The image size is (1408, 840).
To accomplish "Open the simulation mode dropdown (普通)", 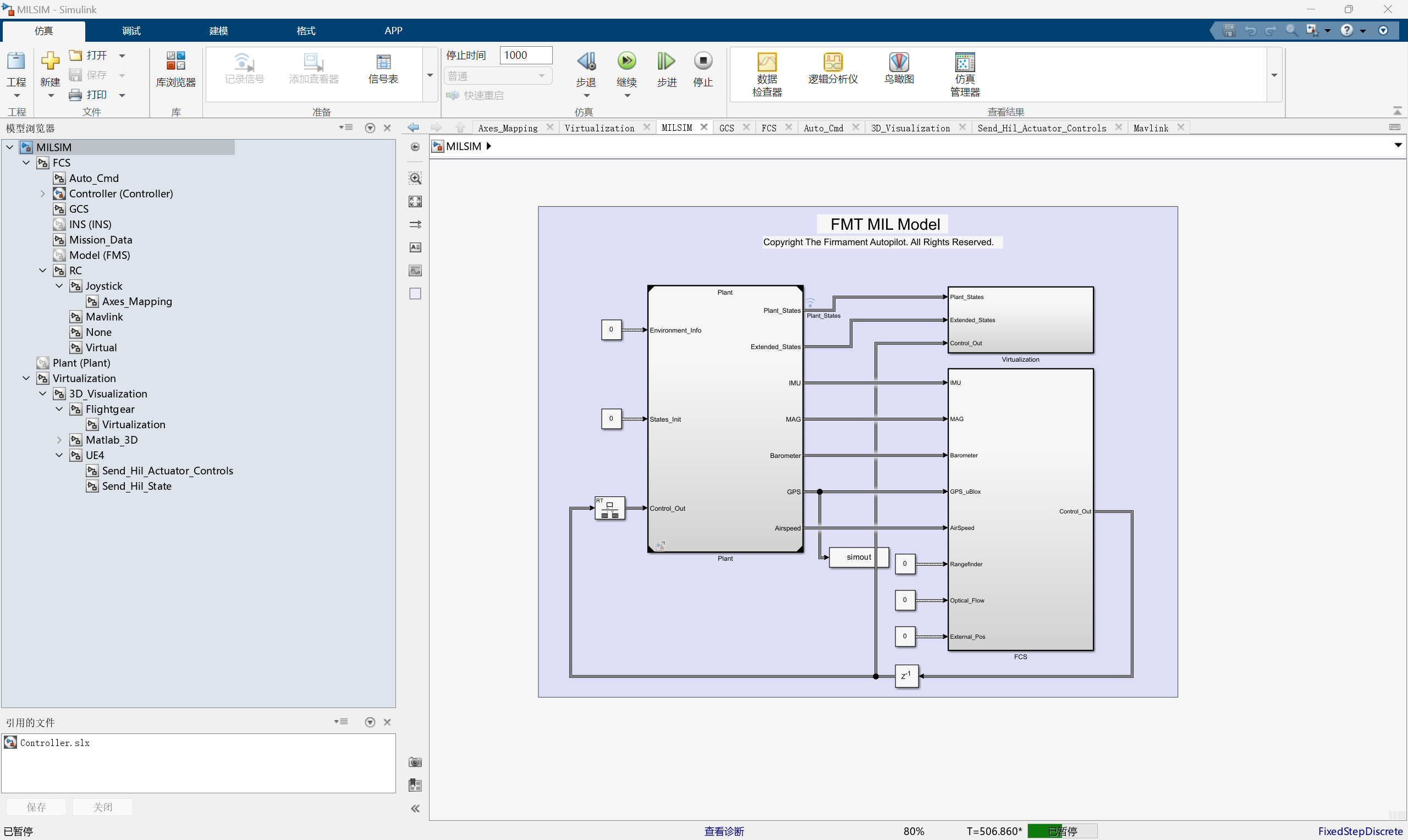I will coord(498,76).
